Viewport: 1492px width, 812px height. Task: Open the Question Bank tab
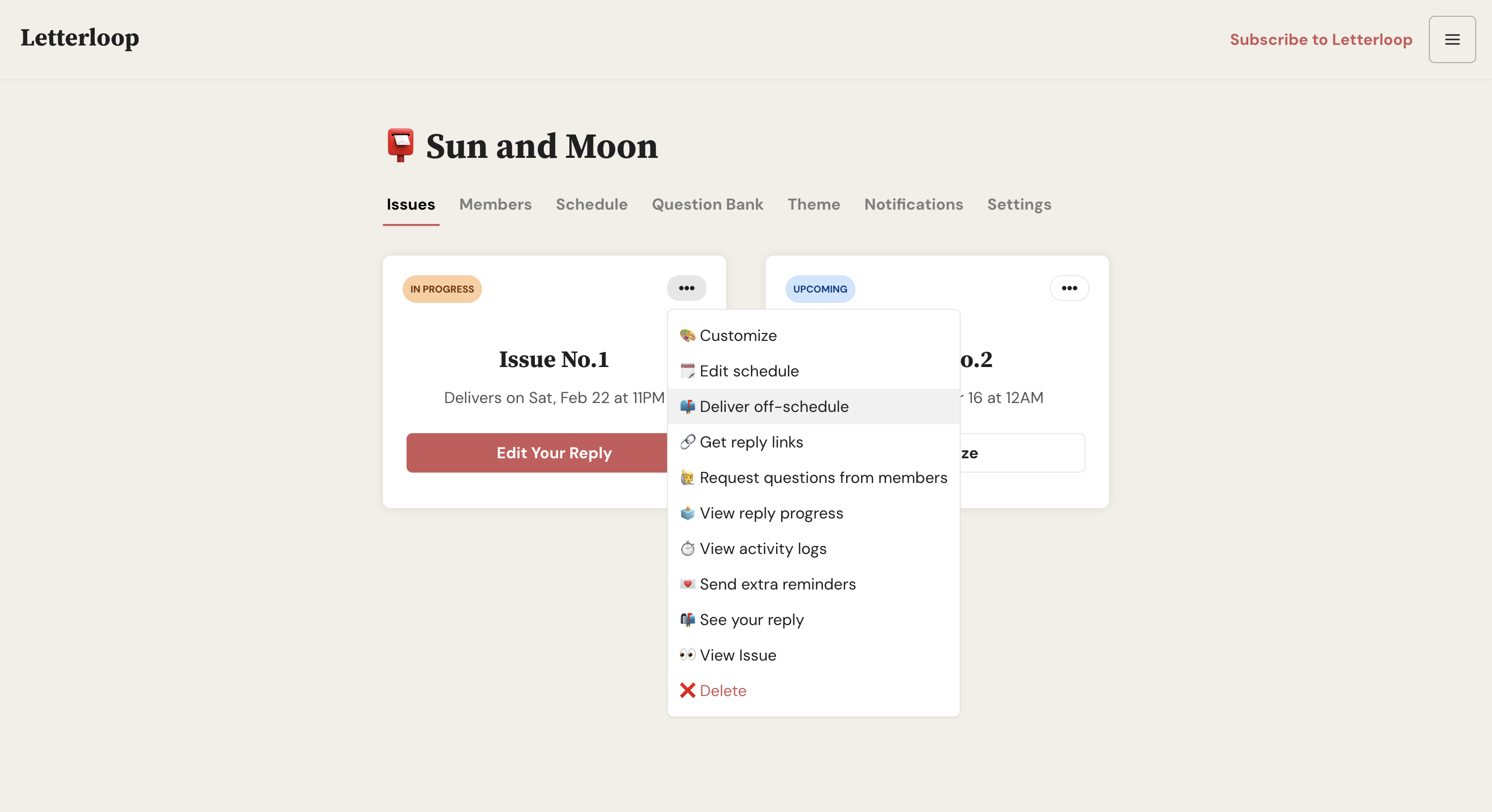707,204
